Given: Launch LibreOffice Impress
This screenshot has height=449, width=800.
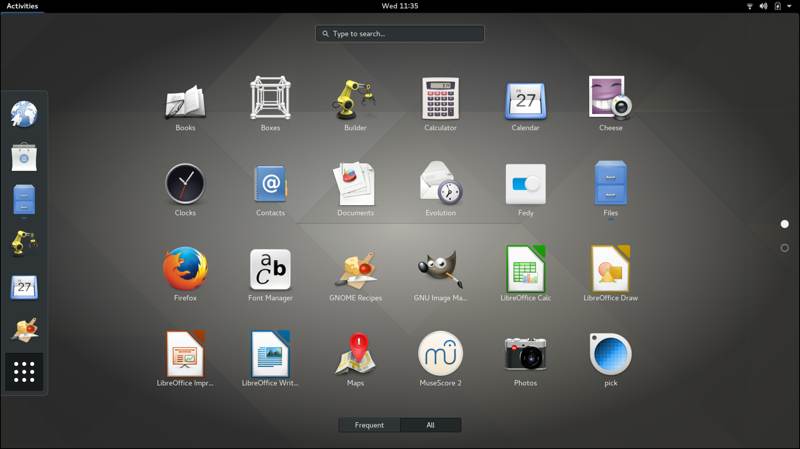Looking at the screenshot, I should pyautogui.click(x=185, y=359).
